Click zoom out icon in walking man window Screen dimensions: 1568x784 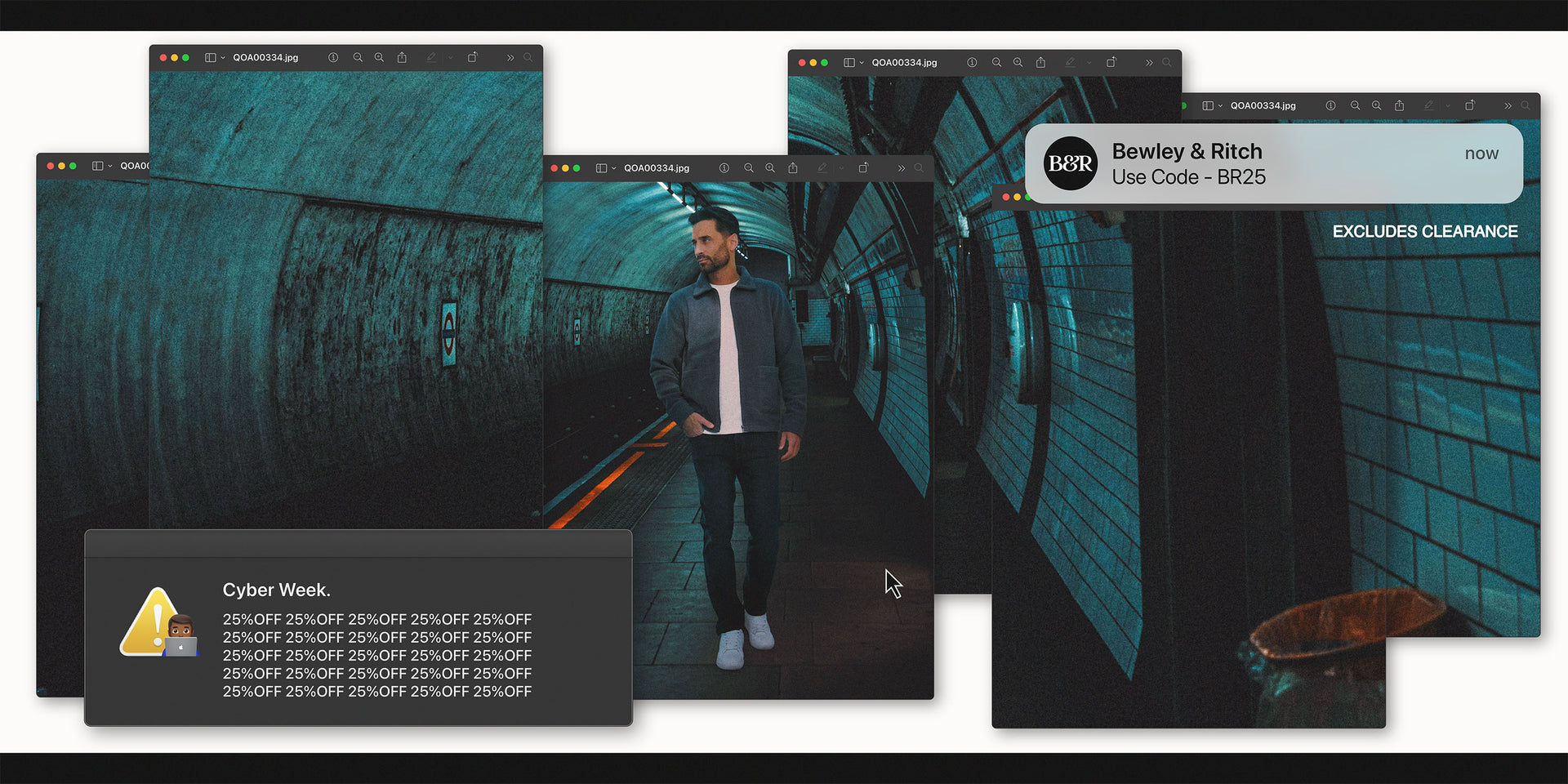pyautogui.click(x=748, y=168)
